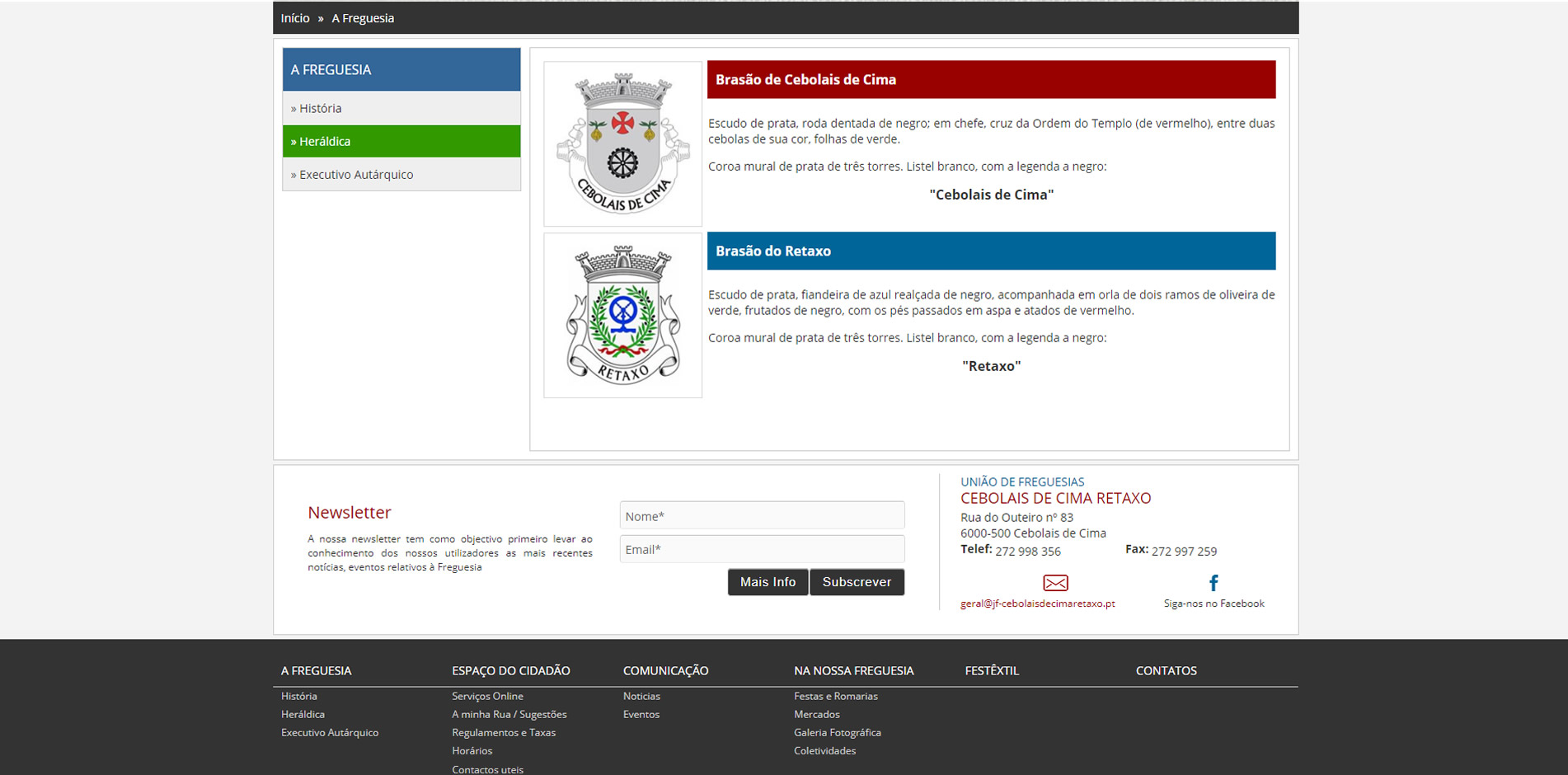Click the Email input field

pos(762,549)
